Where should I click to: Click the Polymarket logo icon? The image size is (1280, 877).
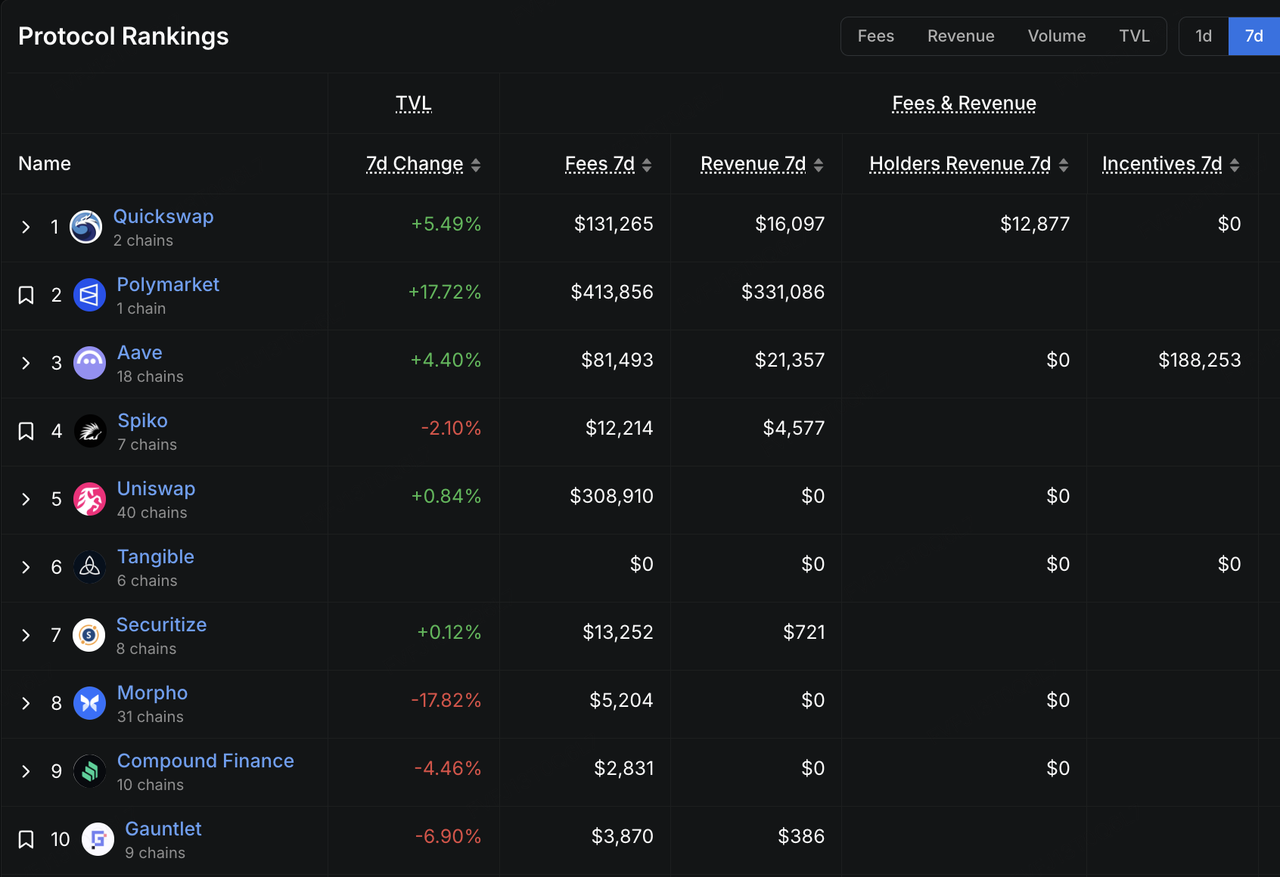[x=89, y=295]
